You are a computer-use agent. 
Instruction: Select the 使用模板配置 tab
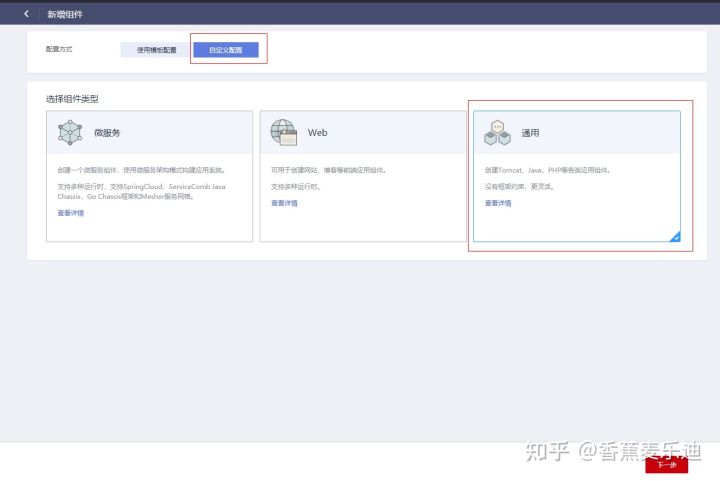point(156,50)
